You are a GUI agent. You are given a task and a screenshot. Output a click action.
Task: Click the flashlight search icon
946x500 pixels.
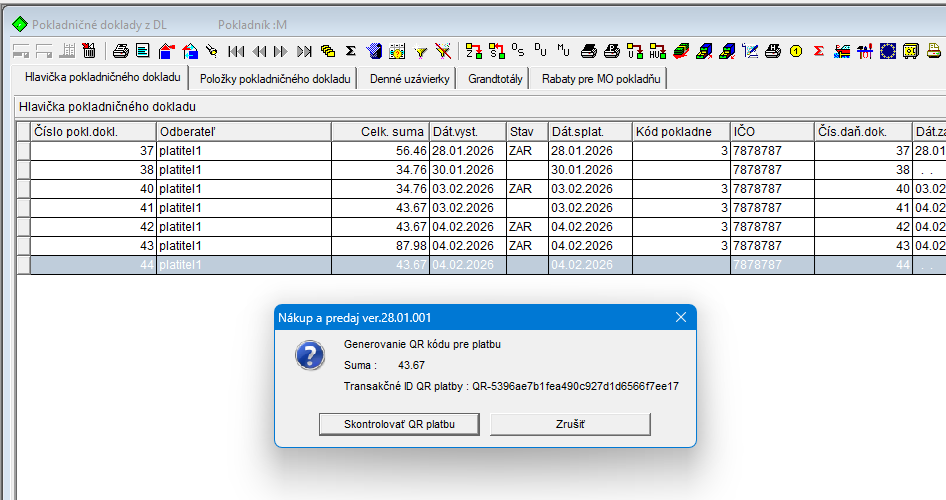[x=212, y=50]
